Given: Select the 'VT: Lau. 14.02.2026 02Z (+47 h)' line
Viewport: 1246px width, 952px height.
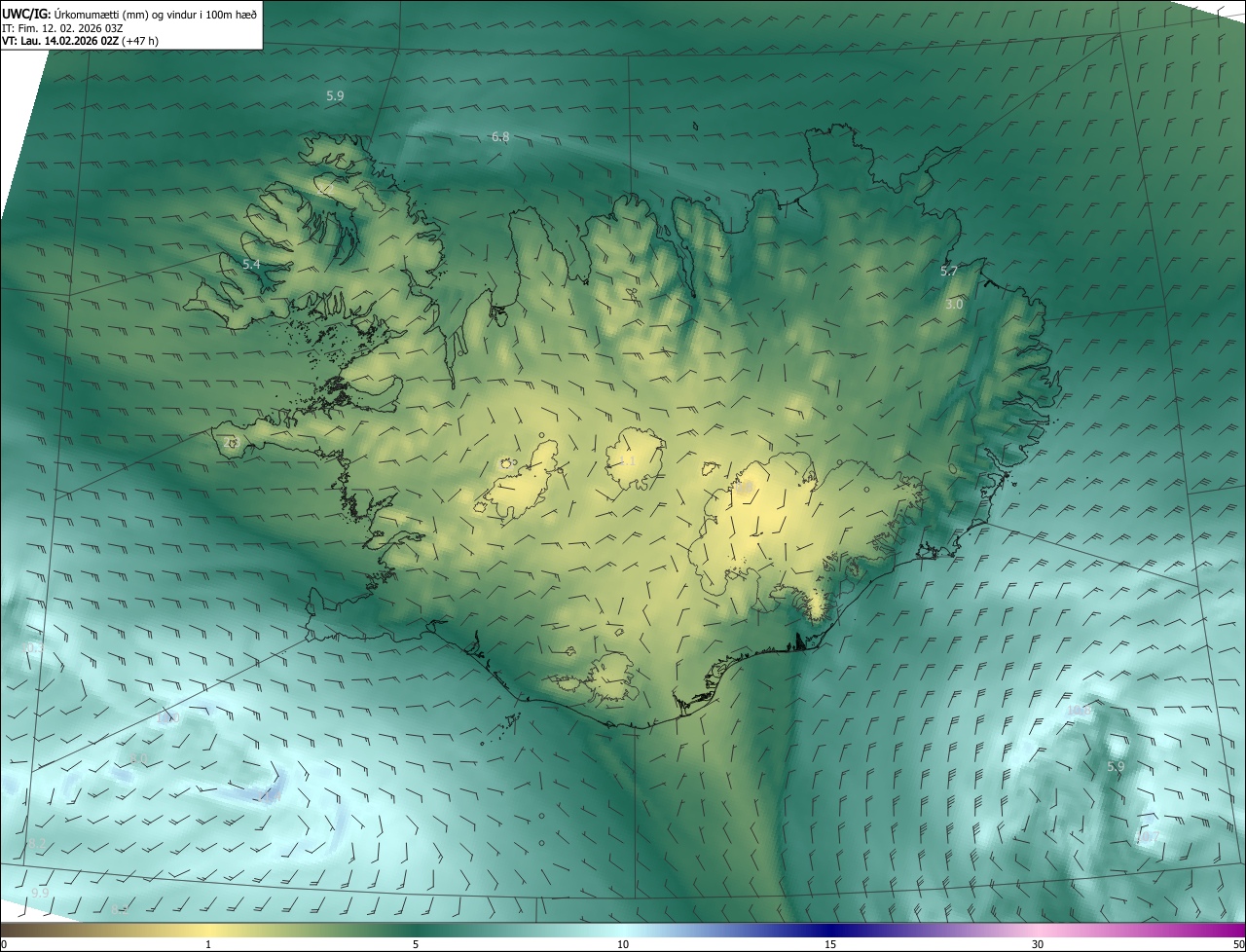Looking at the screenshot, I should 80,41.
